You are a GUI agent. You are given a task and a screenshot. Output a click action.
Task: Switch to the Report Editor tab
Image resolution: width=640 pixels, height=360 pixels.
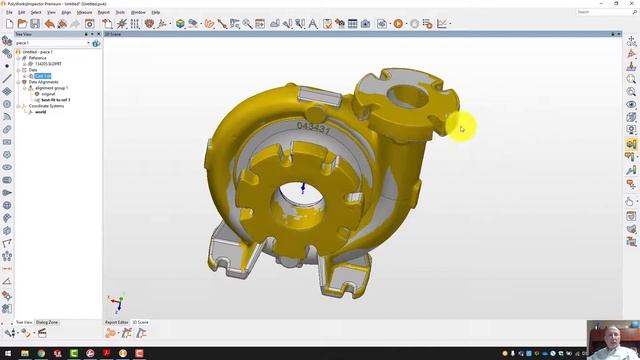click(116, 322)
